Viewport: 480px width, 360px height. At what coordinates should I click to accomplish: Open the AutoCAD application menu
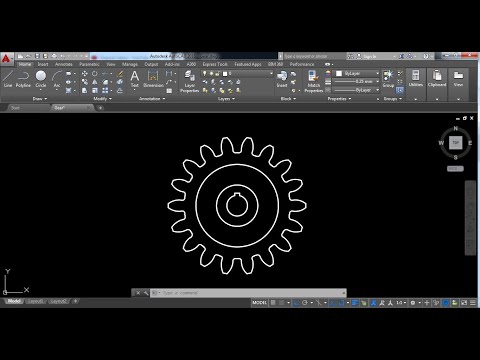[x=6, y=59]
